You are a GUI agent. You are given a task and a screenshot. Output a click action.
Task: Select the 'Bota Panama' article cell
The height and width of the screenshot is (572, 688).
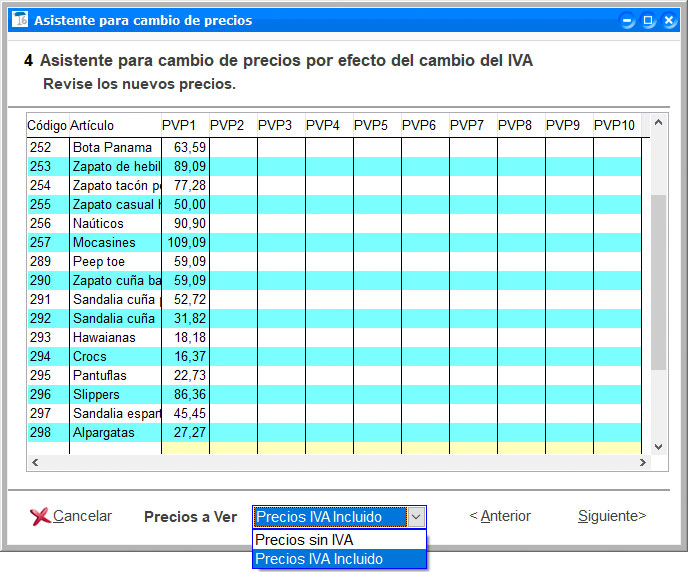pyautogui.click(x=115, y=147)
